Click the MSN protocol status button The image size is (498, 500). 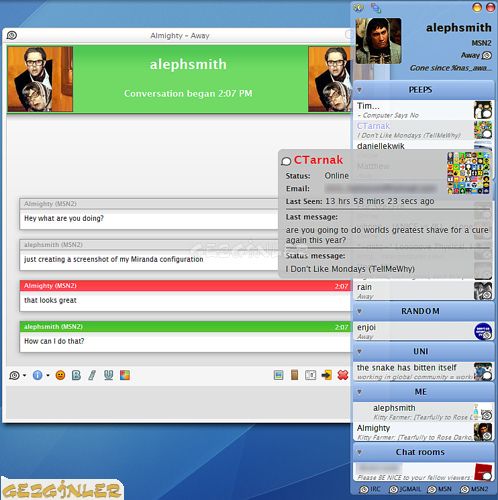pyautogui.click(x=439, y=489)
